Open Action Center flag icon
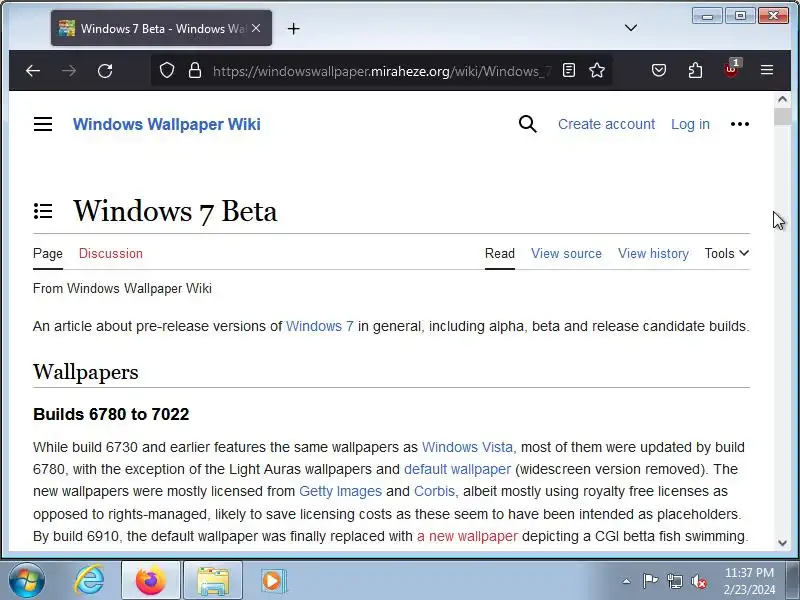 tap(650, 581)
